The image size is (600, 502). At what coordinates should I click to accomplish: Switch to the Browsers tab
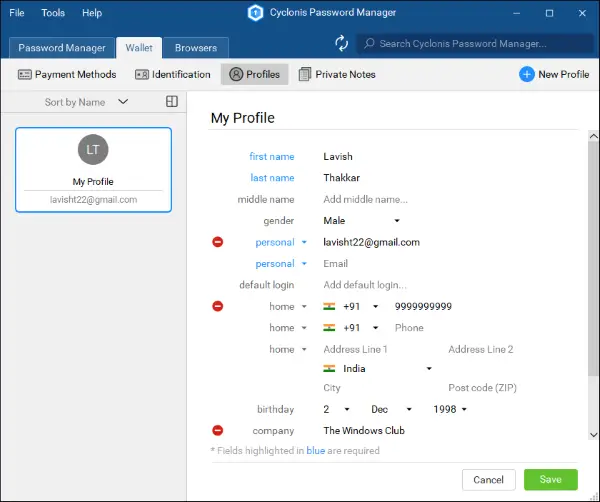point(196,48)
